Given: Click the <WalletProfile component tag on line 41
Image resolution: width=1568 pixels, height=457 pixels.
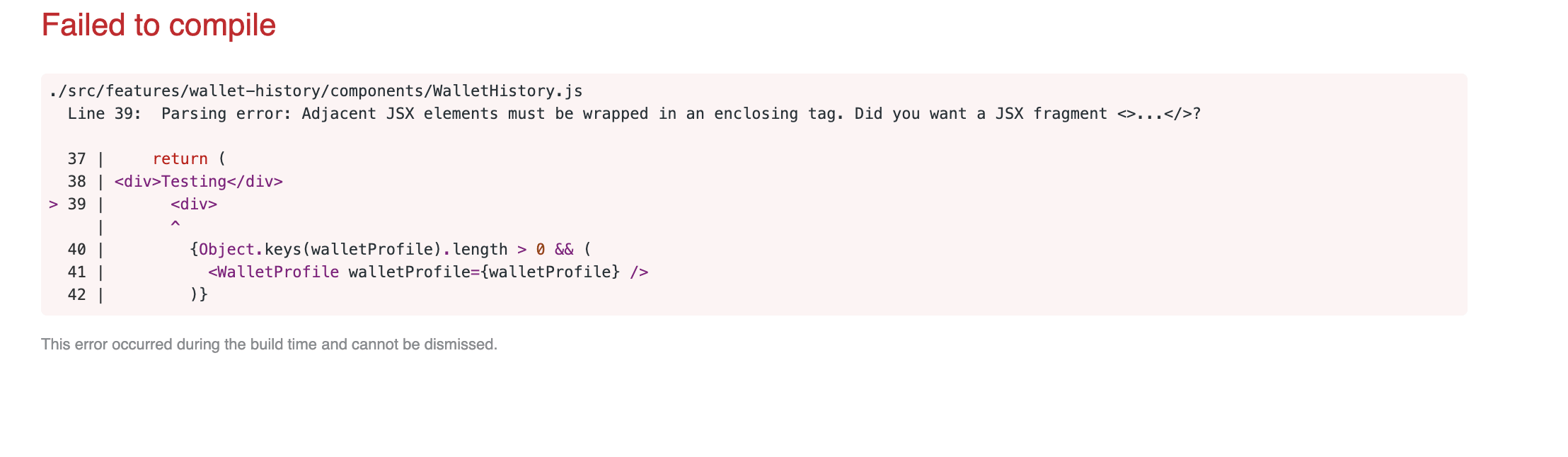Looking at the screenshot, I should pos(273,272).
